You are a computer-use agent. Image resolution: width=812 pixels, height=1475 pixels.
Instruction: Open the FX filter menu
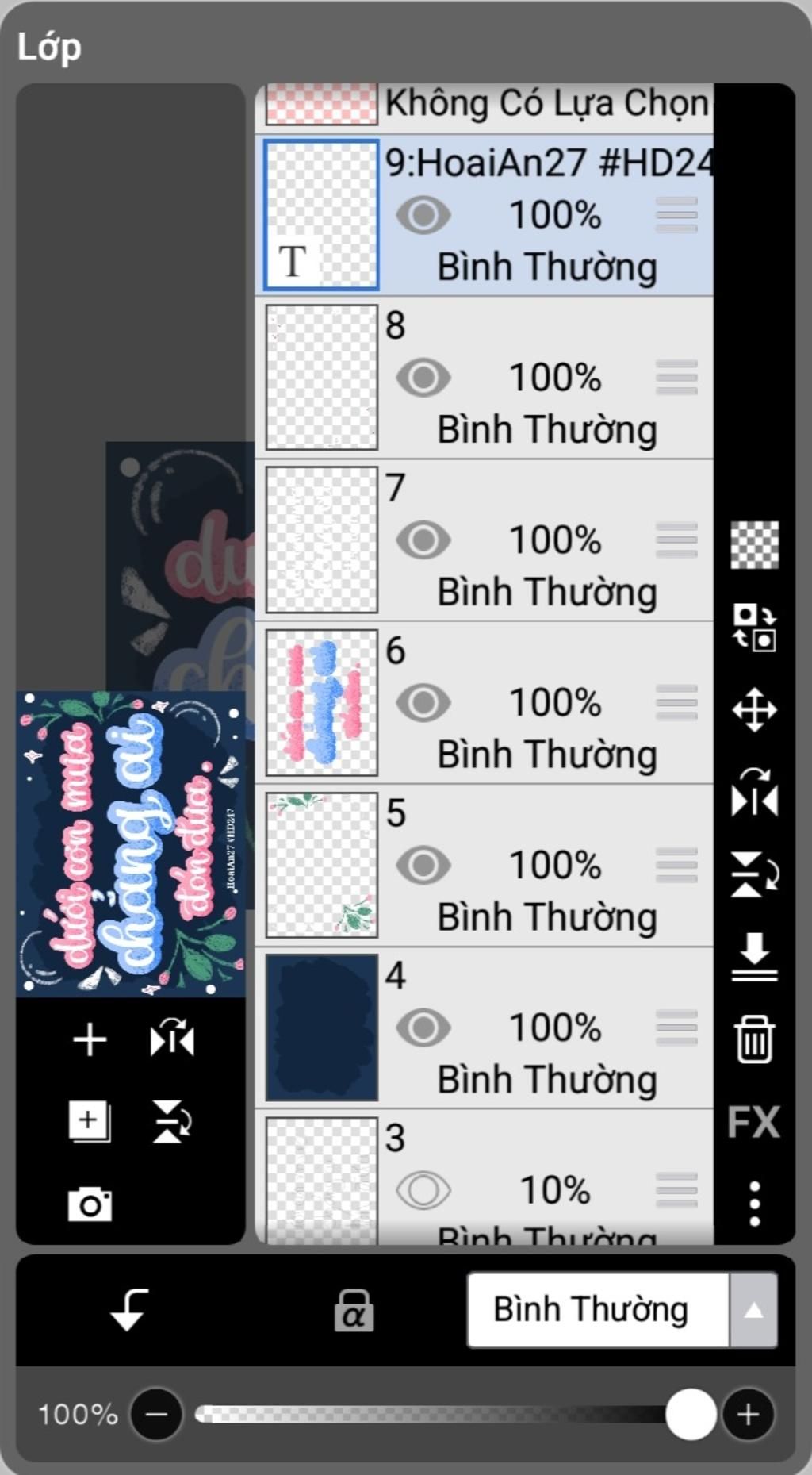click(754, 1122)
